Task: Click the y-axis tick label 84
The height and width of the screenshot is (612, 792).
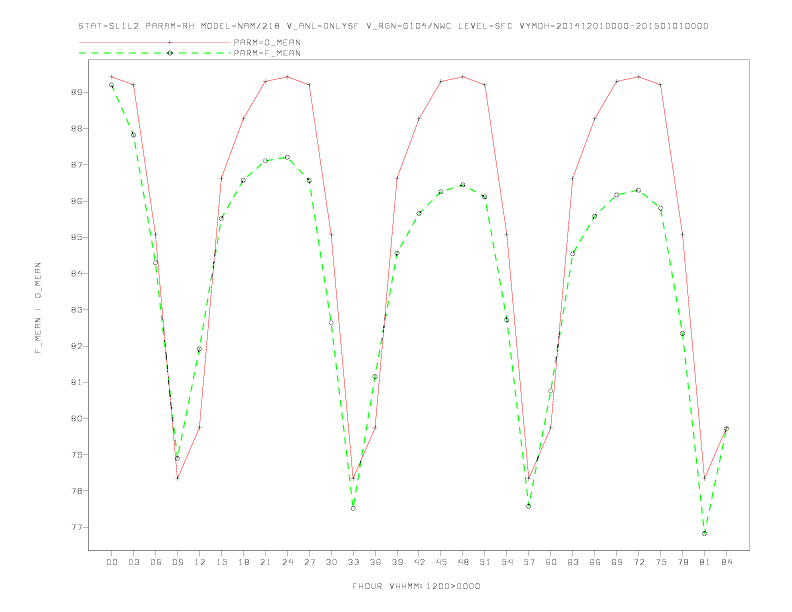Action: [76, 274]
